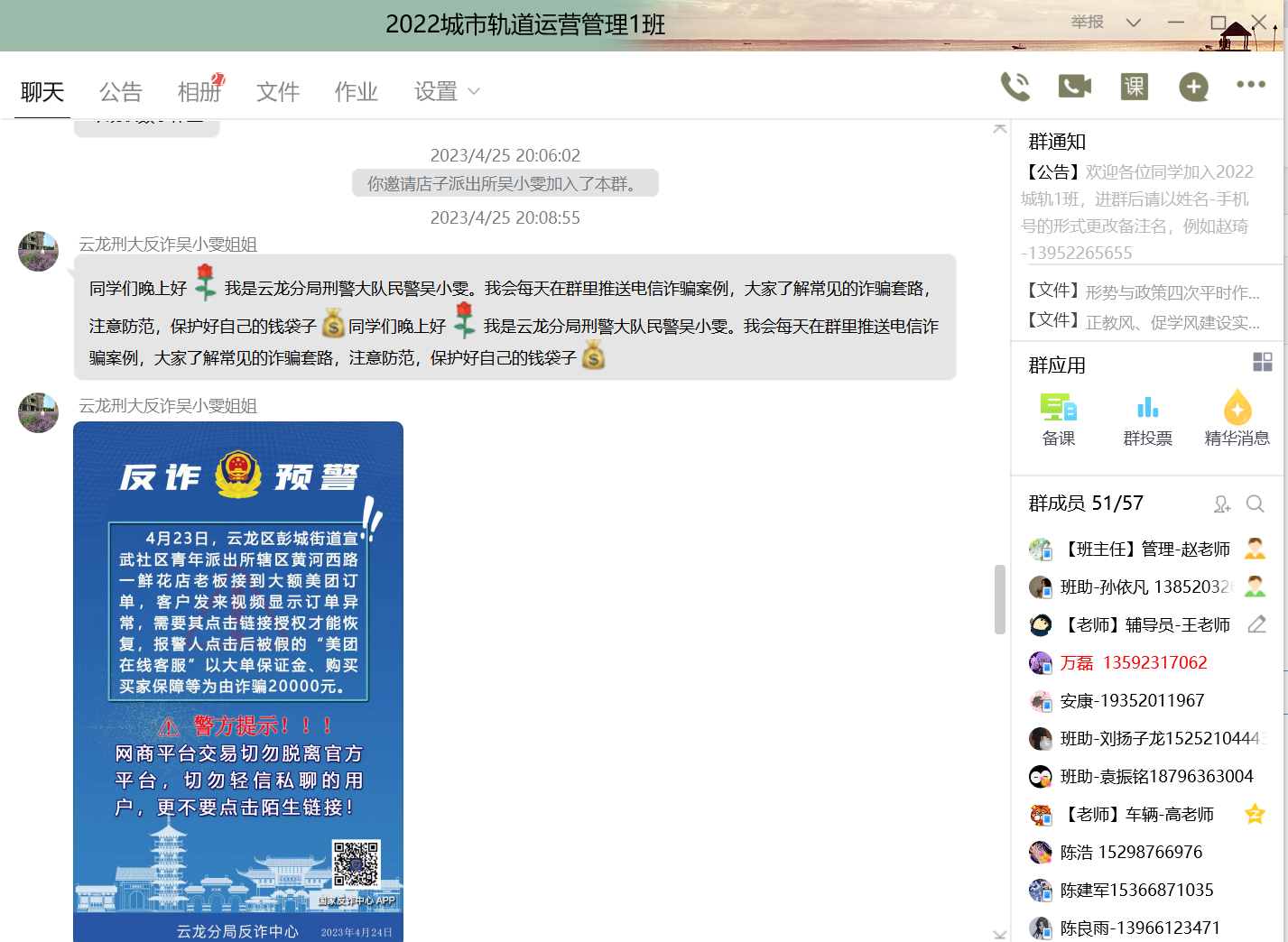Expand the dropdown arrow beside 举报

click(1134, 23)
